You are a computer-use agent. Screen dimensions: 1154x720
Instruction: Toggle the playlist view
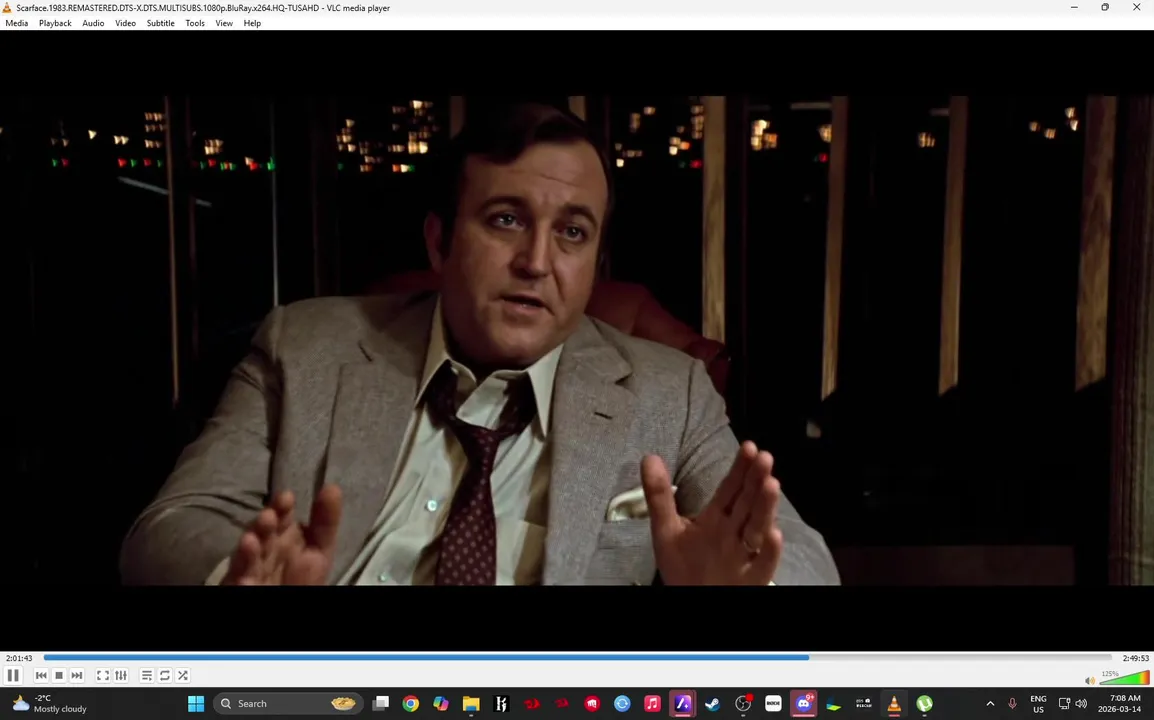coord(146,675)
